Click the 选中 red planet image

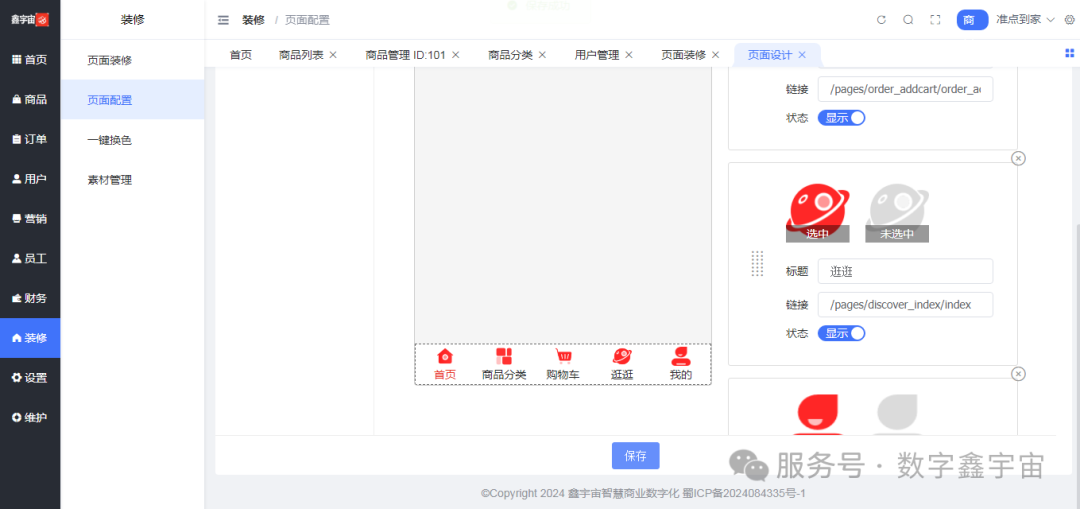click(x=818, y=213)
